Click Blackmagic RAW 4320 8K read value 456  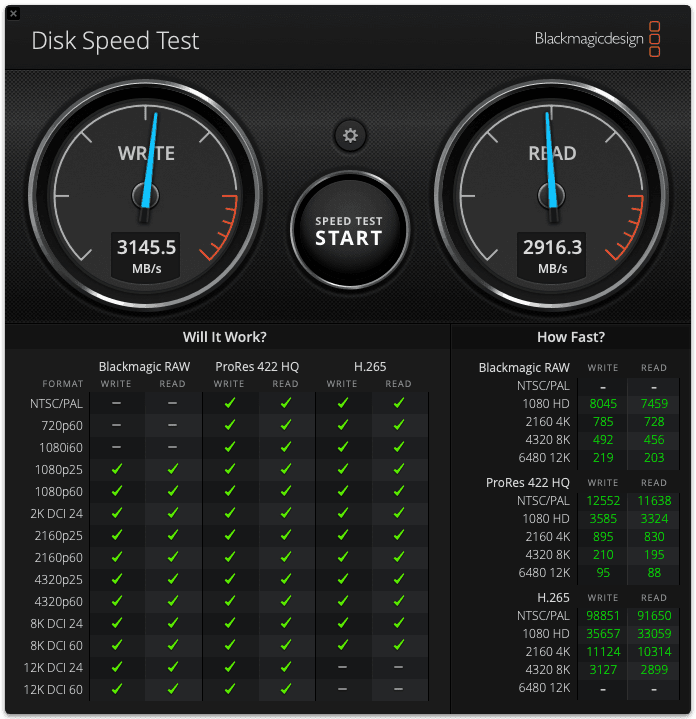654,440
